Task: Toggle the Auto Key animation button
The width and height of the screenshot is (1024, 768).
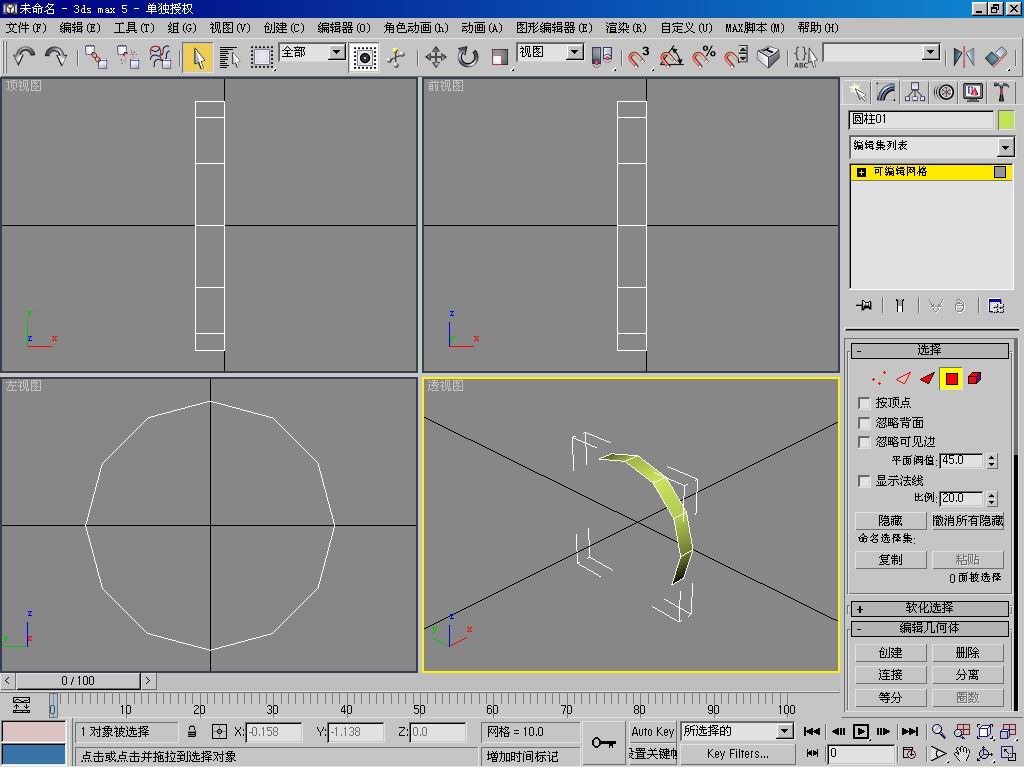Action: (x=652, y=732)
